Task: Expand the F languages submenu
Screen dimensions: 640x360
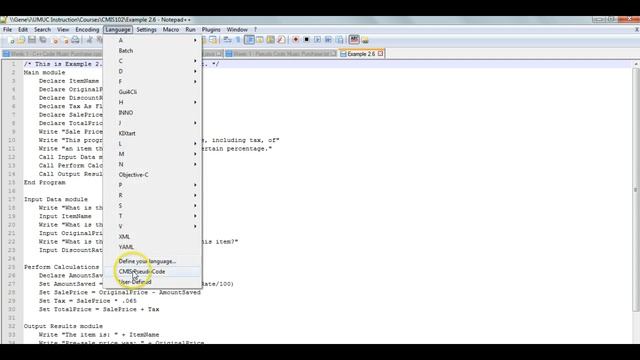Action: tap(152, 82)
